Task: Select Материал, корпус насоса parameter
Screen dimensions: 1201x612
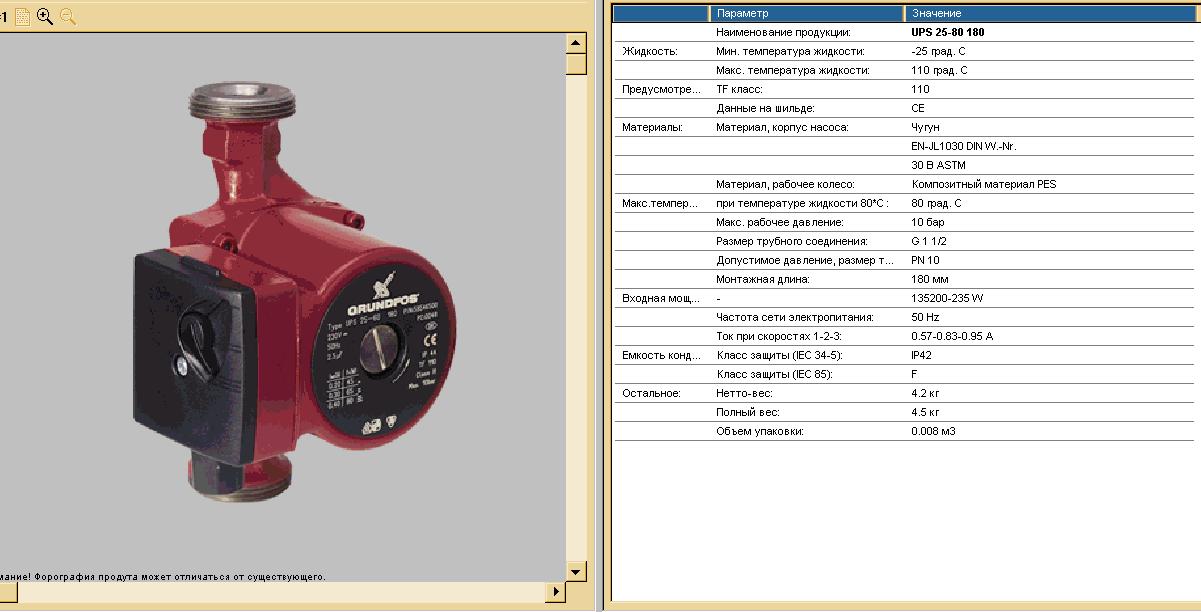Action: (x=782, y=127)
